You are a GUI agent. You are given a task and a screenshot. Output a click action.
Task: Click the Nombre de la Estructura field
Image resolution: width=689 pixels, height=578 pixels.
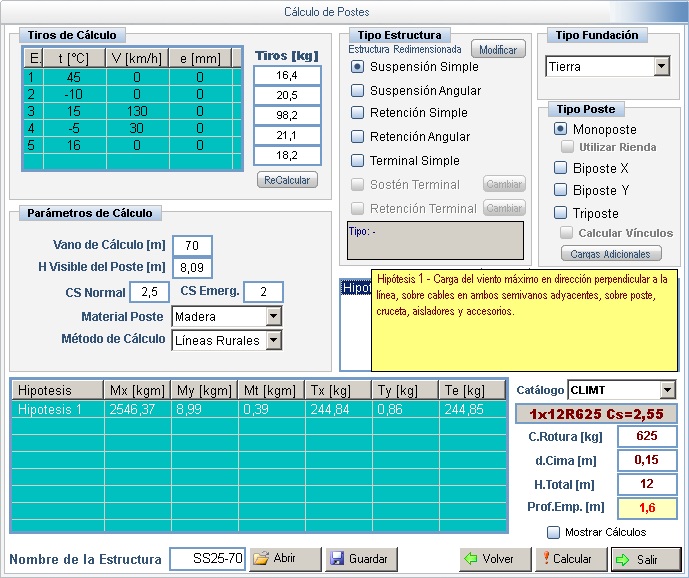(x=207, y=559)
